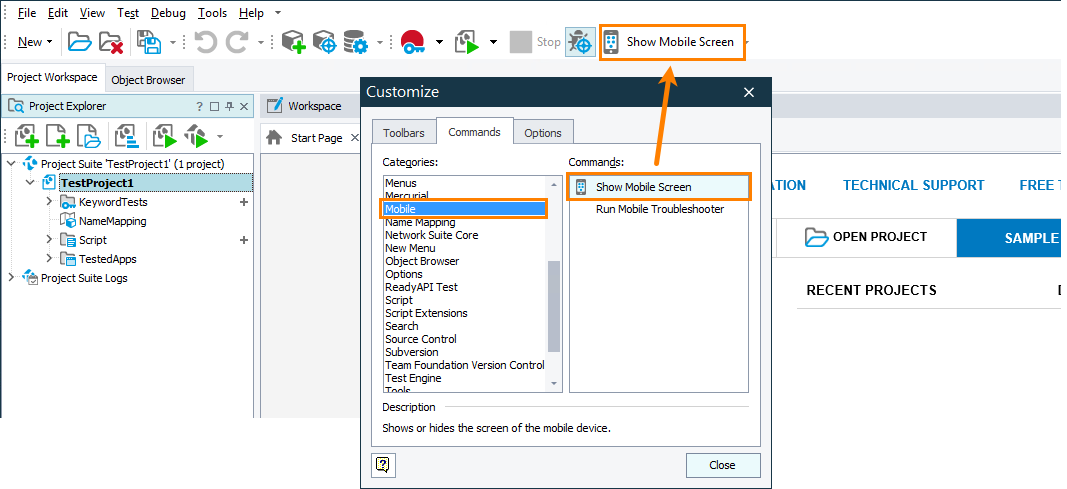Click the Undo arrow in the toolbar

tap(205, 42)
